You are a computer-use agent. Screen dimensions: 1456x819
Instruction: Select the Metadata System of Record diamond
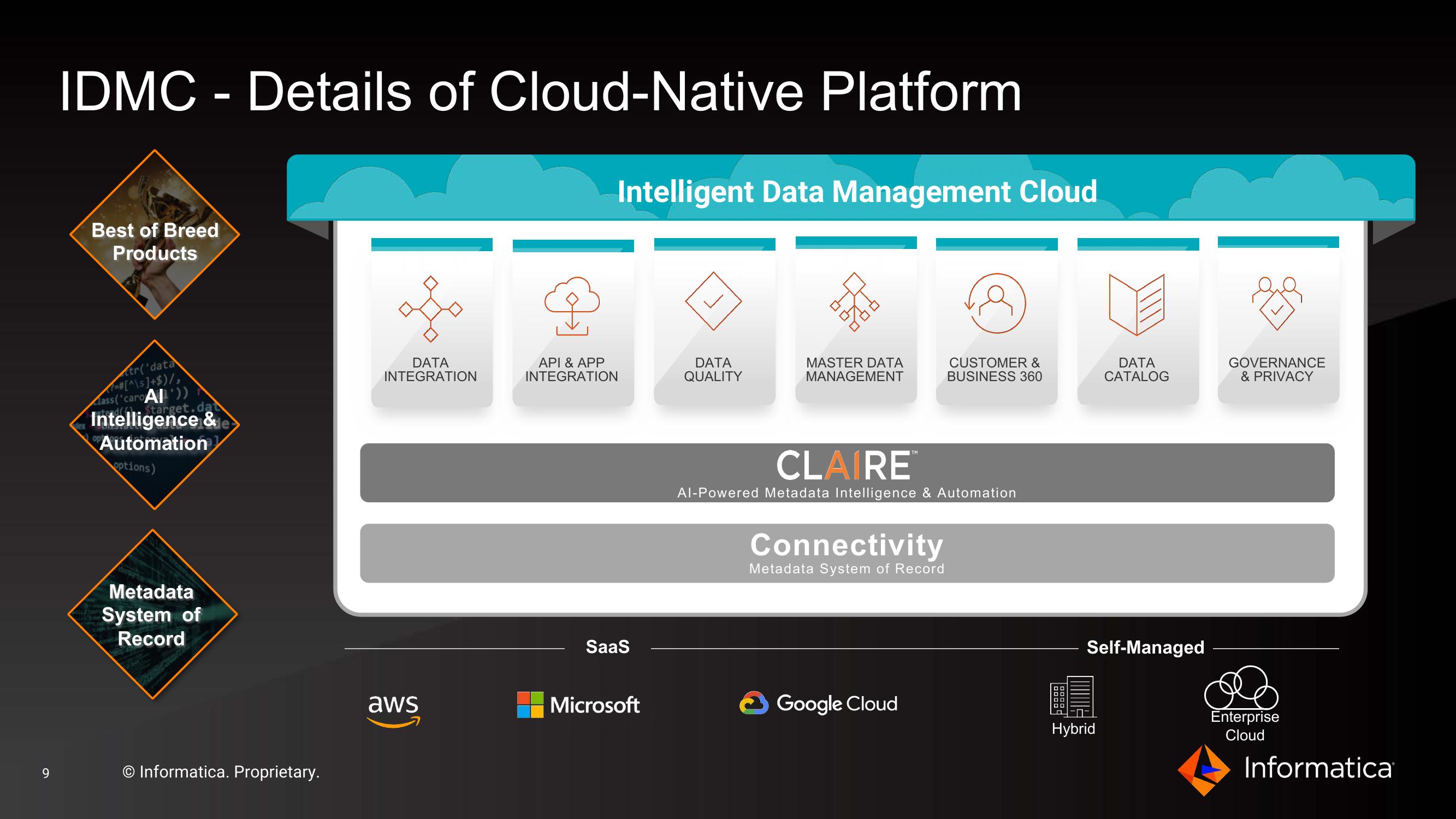152,614
